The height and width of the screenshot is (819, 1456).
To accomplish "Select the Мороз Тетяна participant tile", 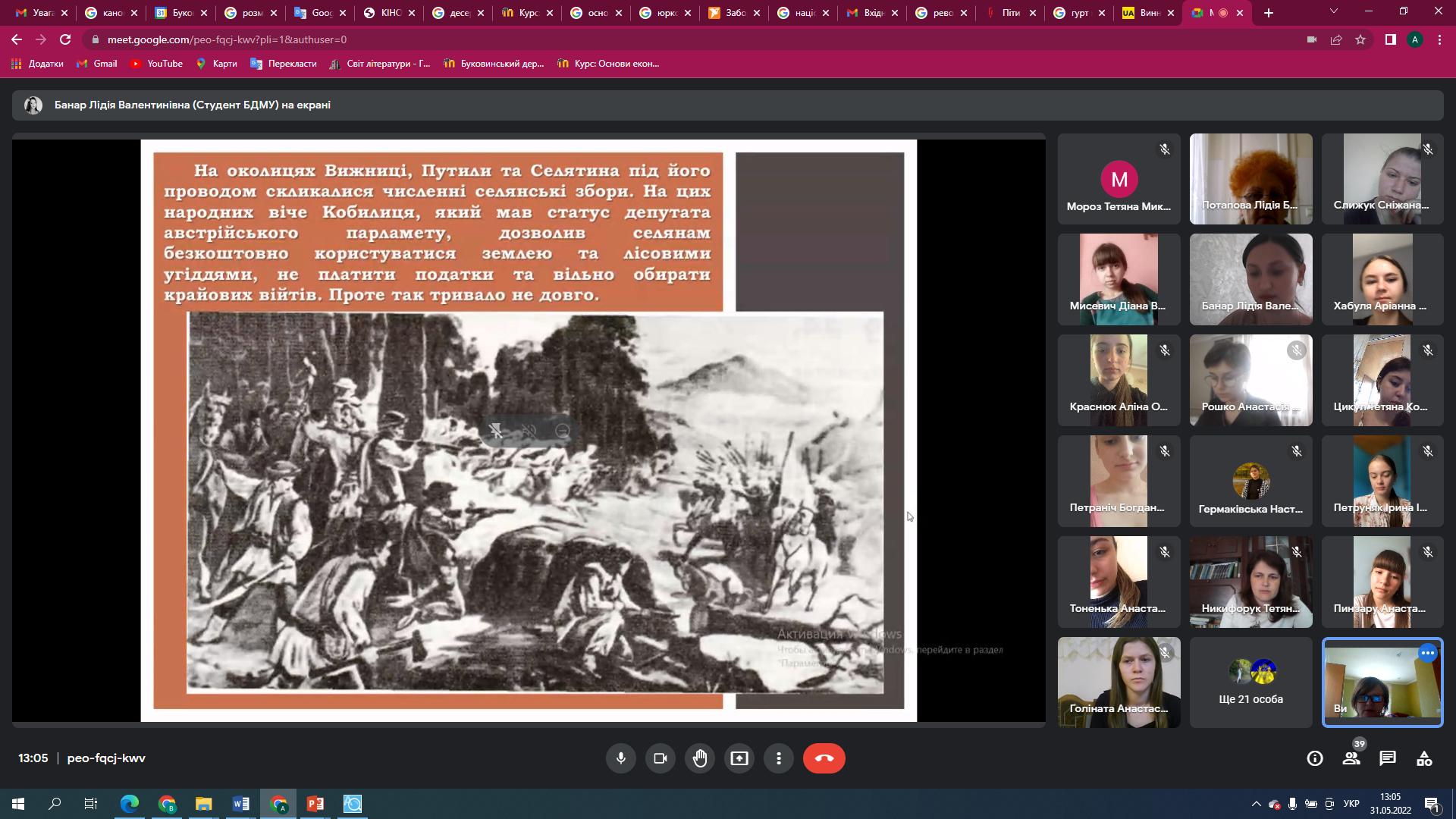I will click(x=1119, y=179).
